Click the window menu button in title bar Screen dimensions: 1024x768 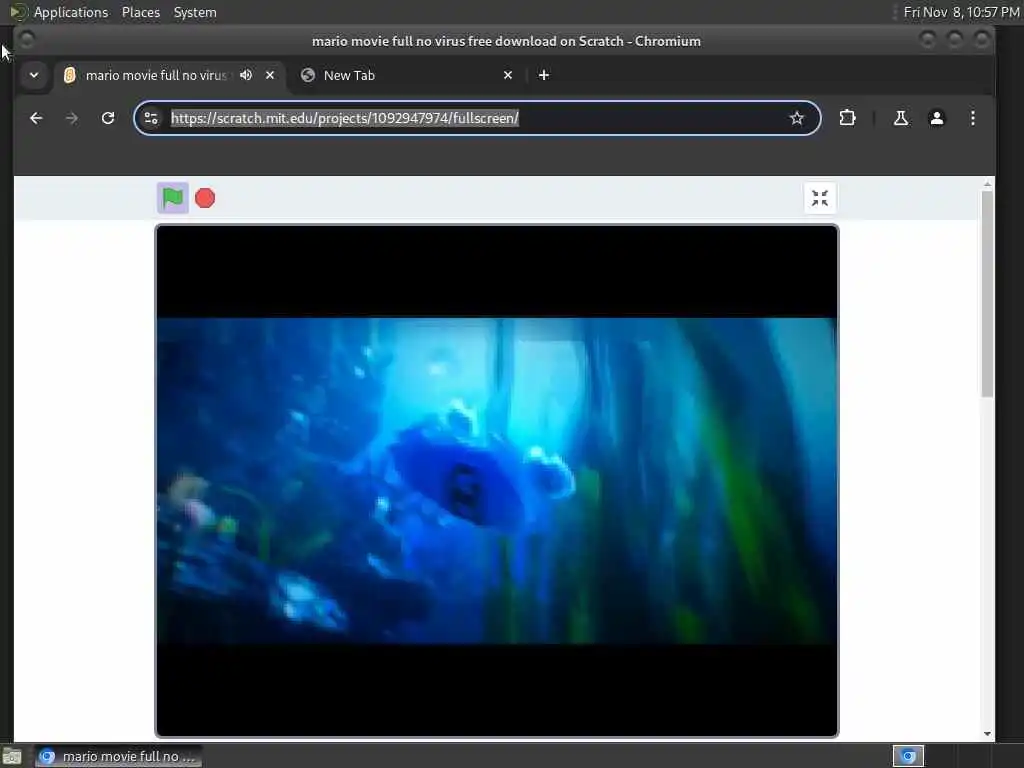point(27,40)
